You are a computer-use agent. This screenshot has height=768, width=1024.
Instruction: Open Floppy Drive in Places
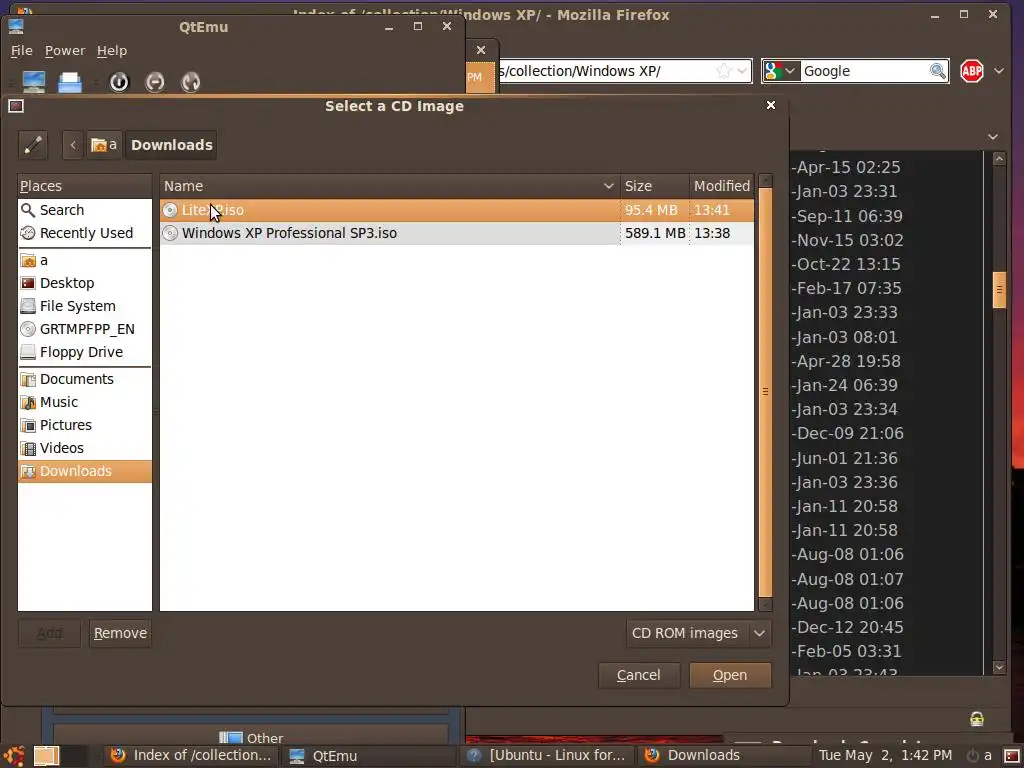coord(84,352)
